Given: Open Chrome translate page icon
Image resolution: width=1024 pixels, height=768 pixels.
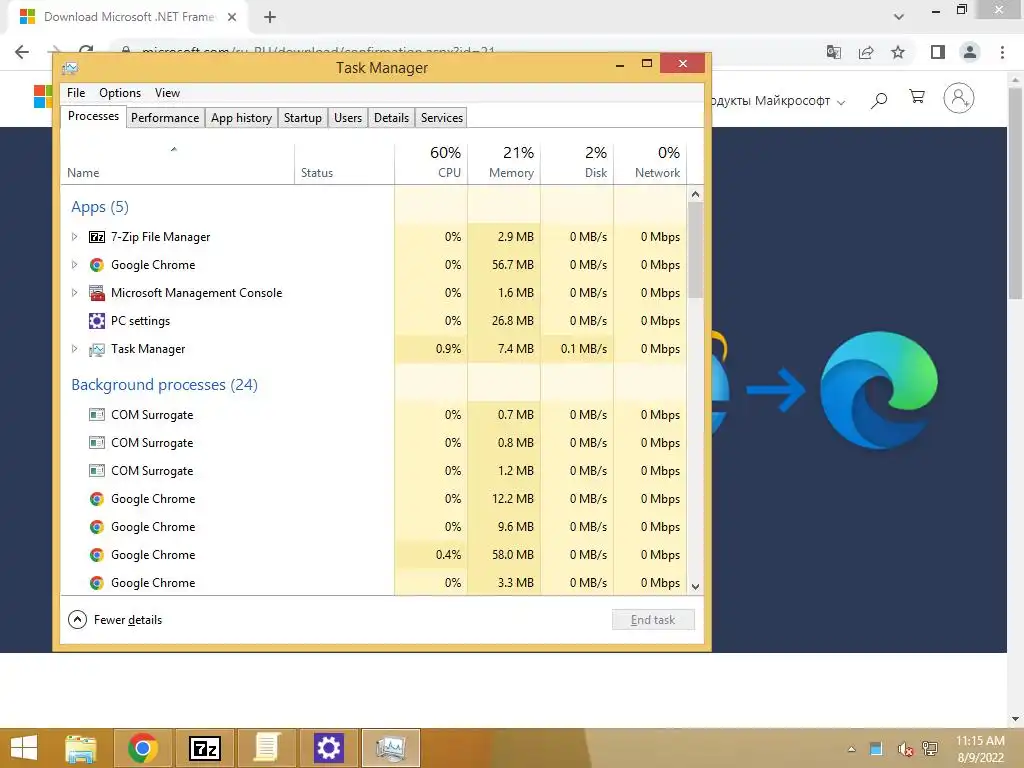Looking at the screenshot, I should [833, 52].
